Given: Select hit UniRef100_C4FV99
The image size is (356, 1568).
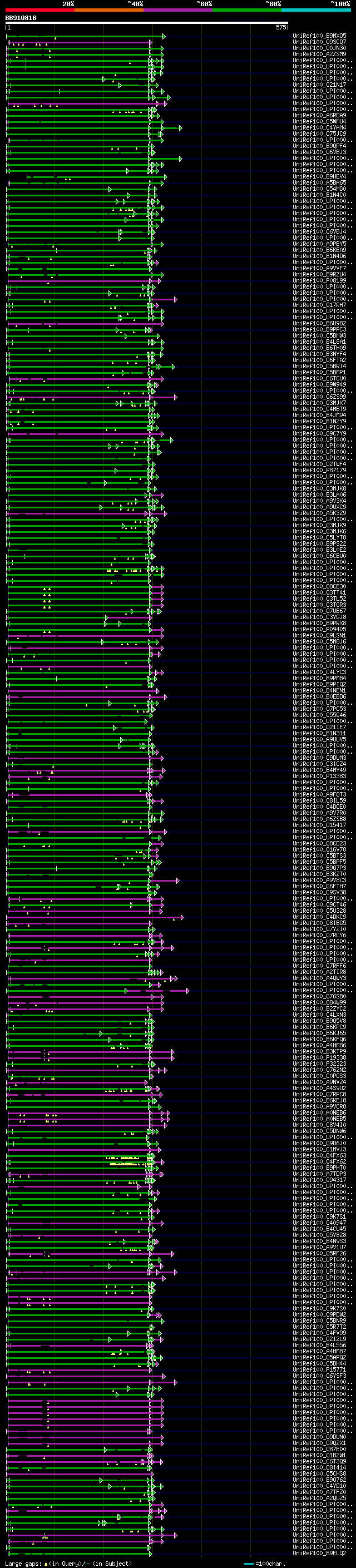Looking at the screenshot, I should click(319, 1333).
